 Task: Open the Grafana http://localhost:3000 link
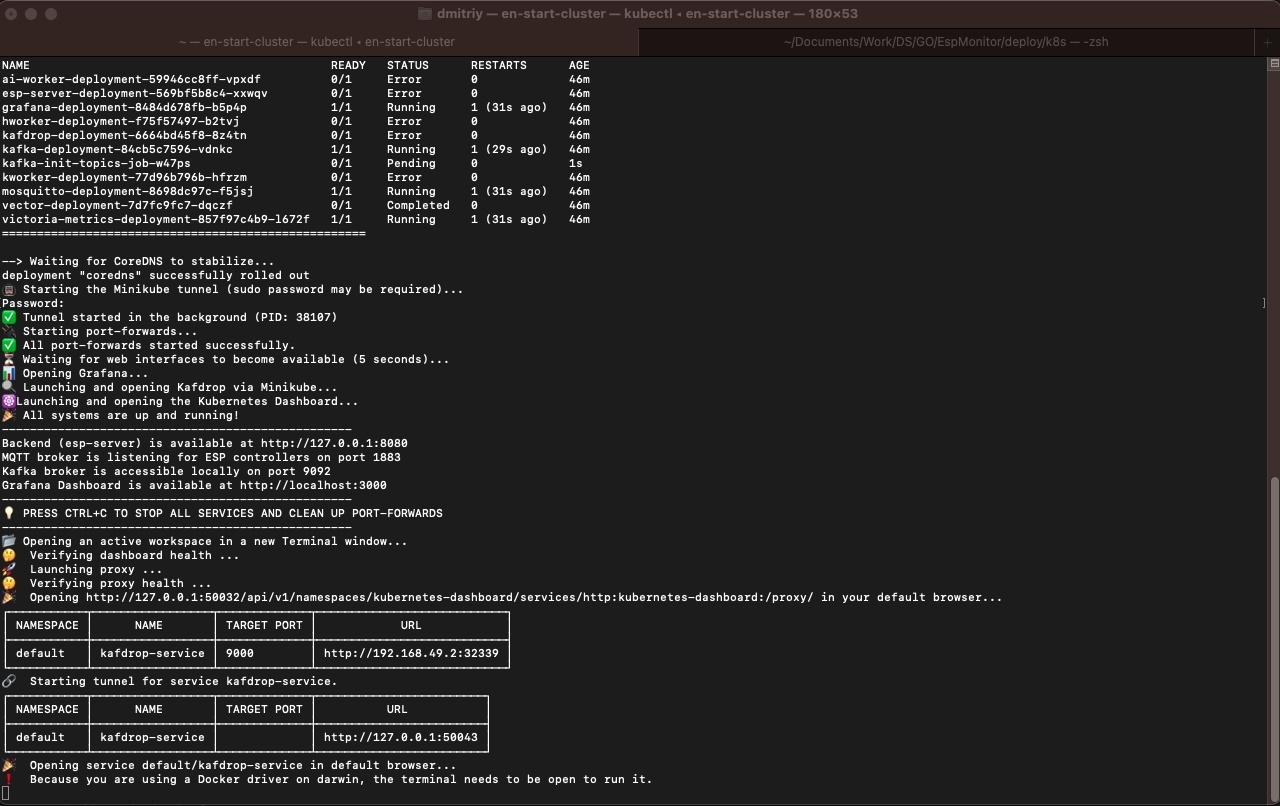tap(313, 485)
